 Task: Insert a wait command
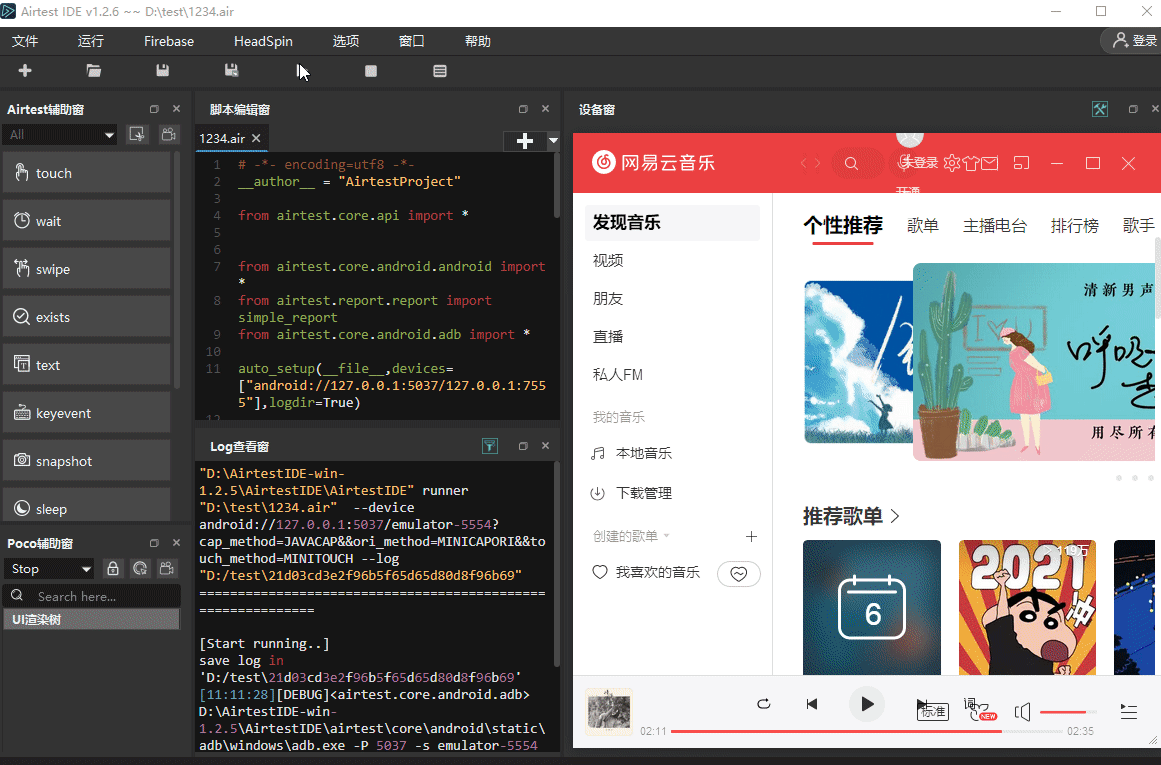(x=87, y=221)
